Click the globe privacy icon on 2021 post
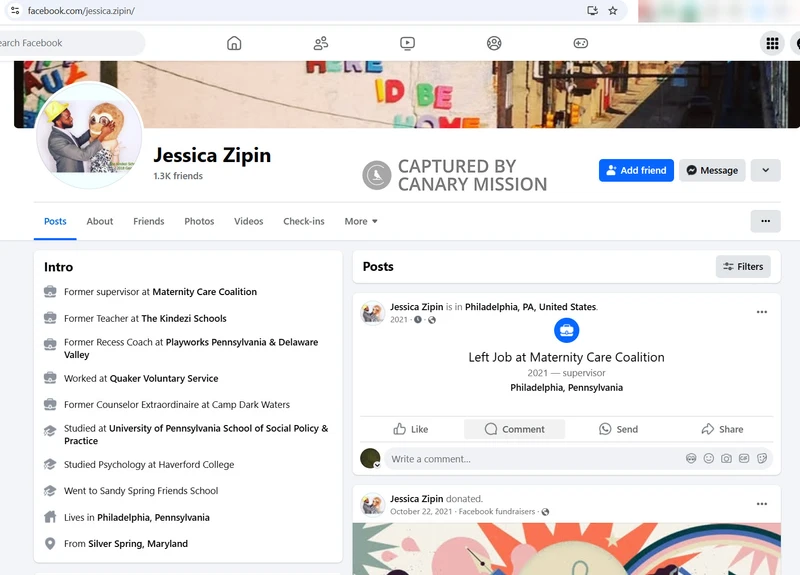Viewport: 800px width, 575px height. [x=432, y=320]
